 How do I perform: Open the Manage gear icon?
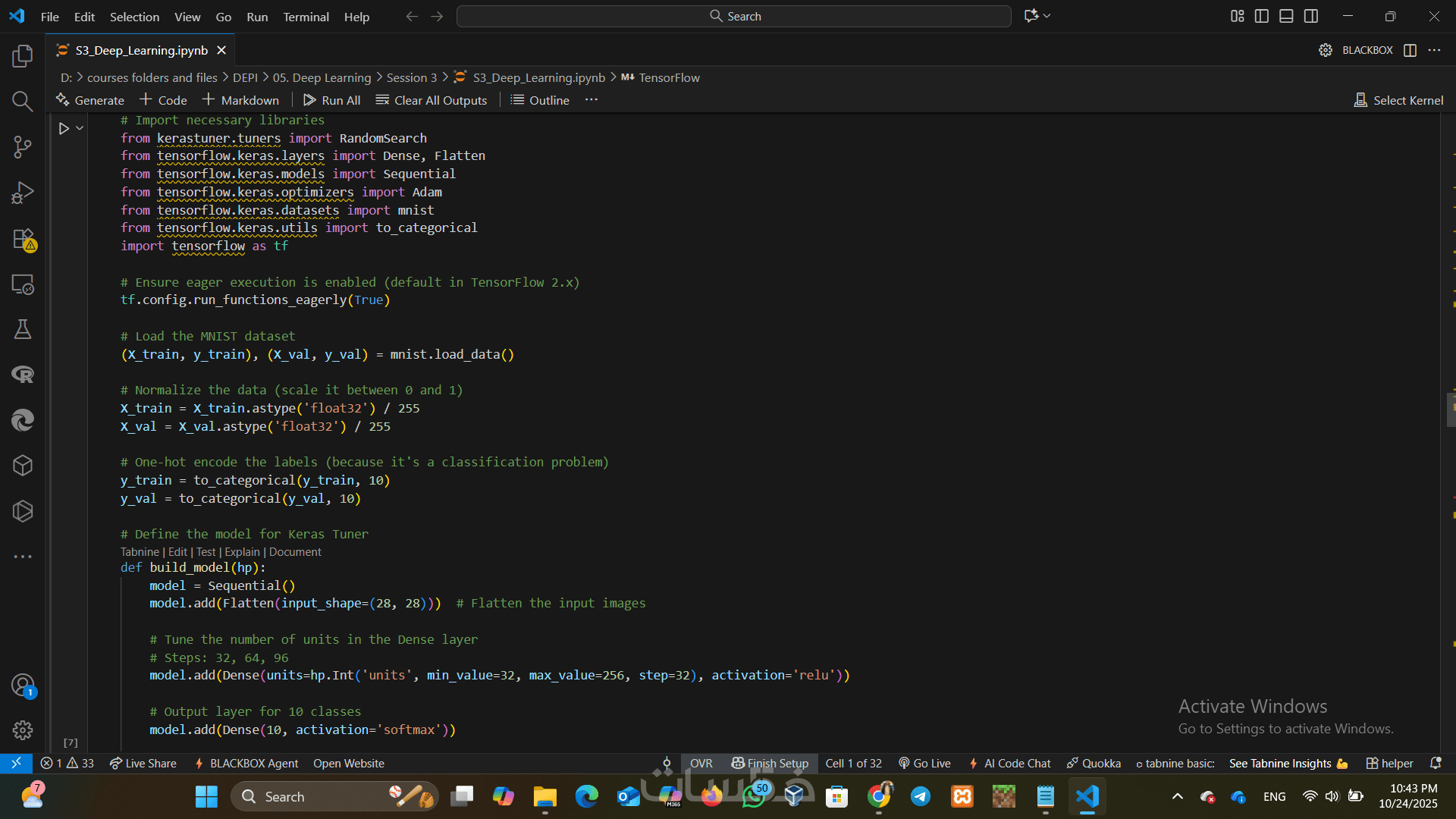[x=23, y=730]
